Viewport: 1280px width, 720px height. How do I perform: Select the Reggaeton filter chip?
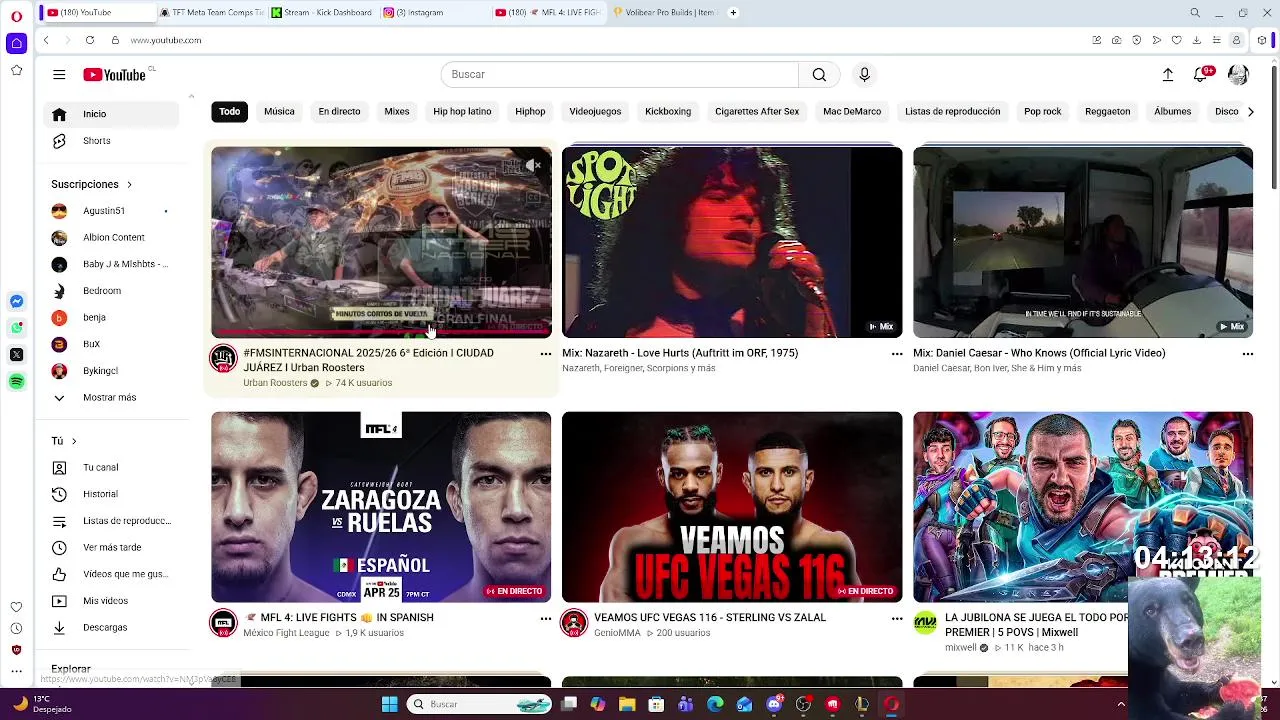pyautogui.click(x=1107, y=112)
